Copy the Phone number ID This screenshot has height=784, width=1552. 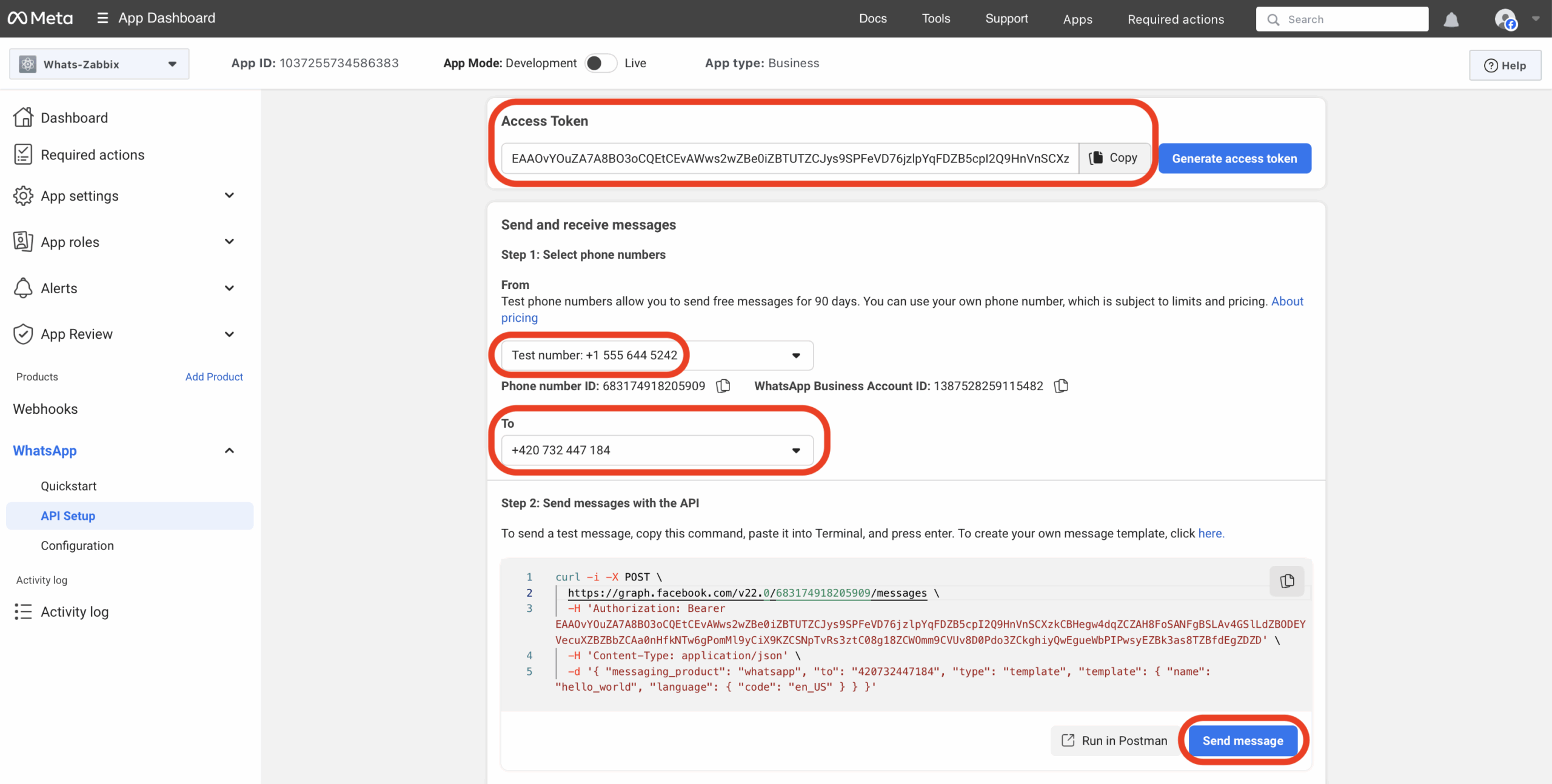tap(723, 386)
